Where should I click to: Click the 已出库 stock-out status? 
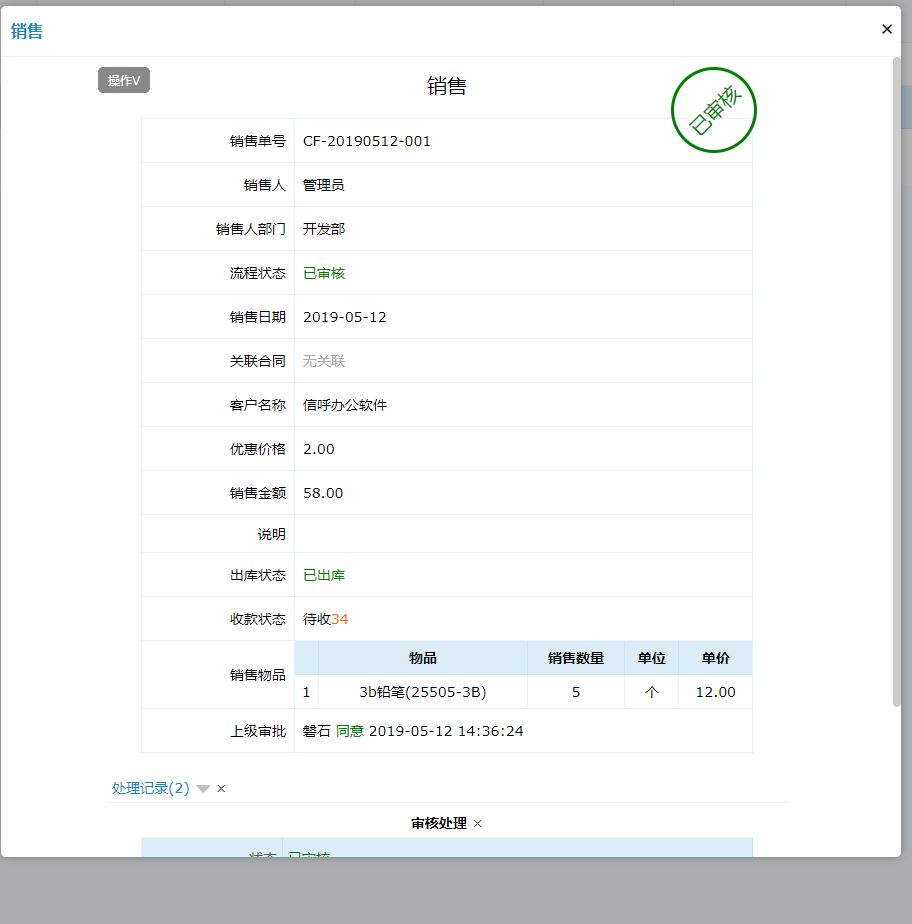coord(323,575)
